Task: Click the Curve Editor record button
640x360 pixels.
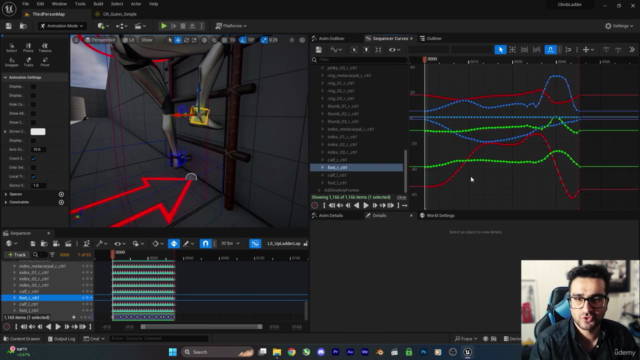Action: (x=315, y=205)
